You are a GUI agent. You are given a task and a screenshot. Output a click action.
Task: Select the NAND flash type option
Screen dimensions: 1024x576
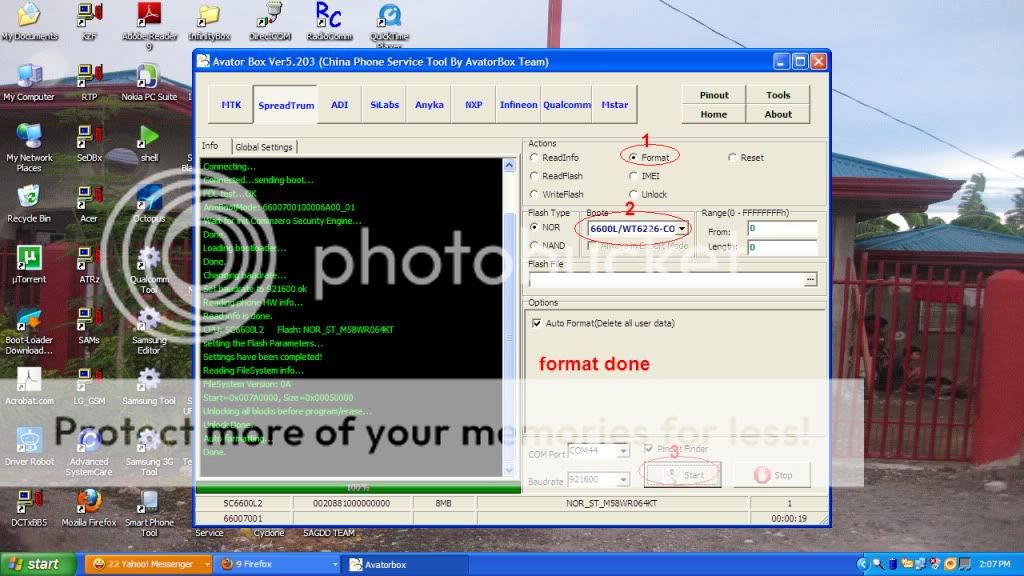(x=535, y=245)
